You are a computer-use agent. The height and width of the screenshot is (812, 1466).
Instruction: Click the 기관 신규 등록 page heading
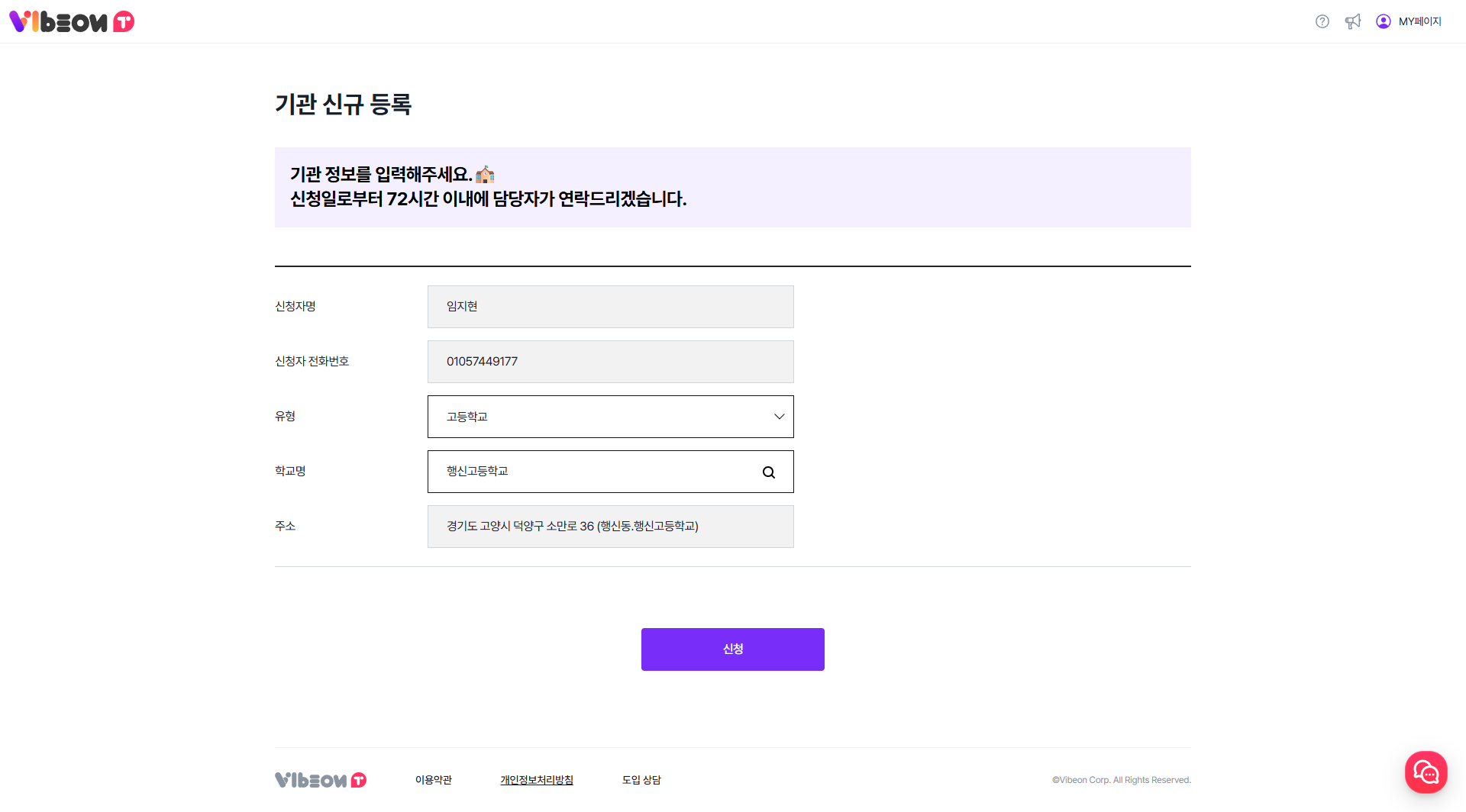344,105
